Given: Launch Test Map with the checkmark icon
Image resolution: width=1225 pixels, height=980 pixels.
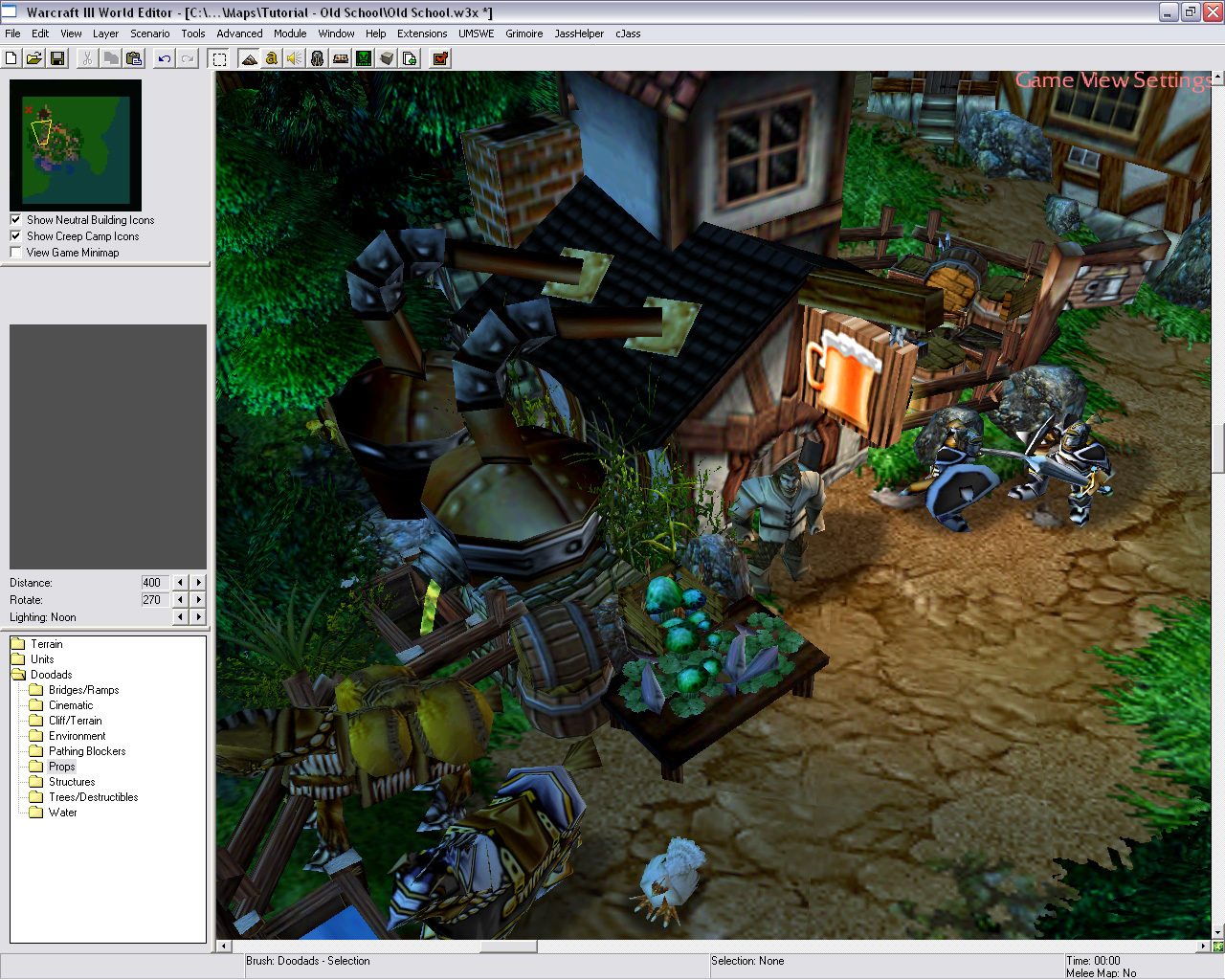Looking at the screenshot, I should 440,58.
